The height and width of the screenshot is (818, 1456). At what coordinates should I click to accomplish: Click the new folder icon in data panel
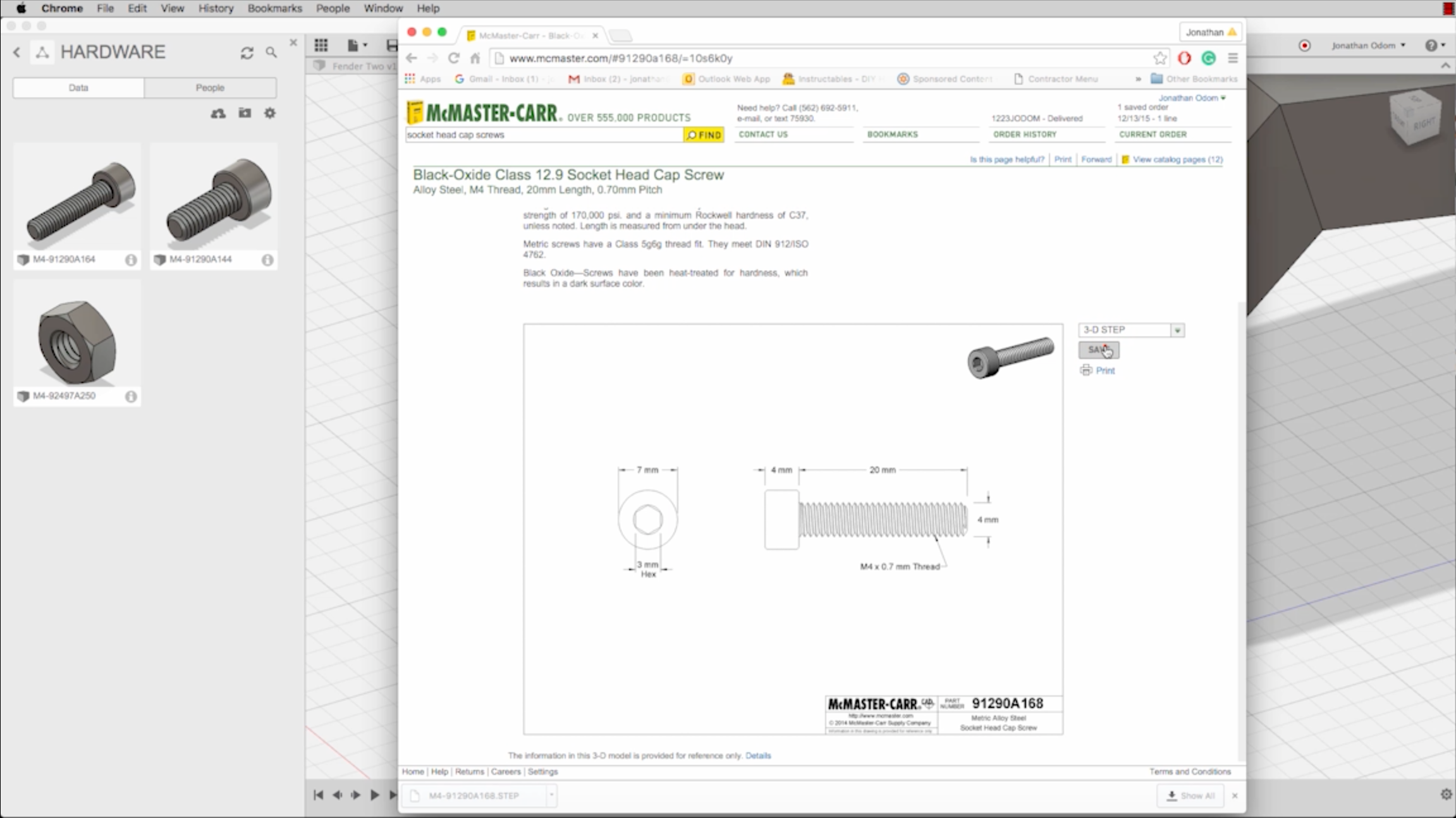[245, 113]
